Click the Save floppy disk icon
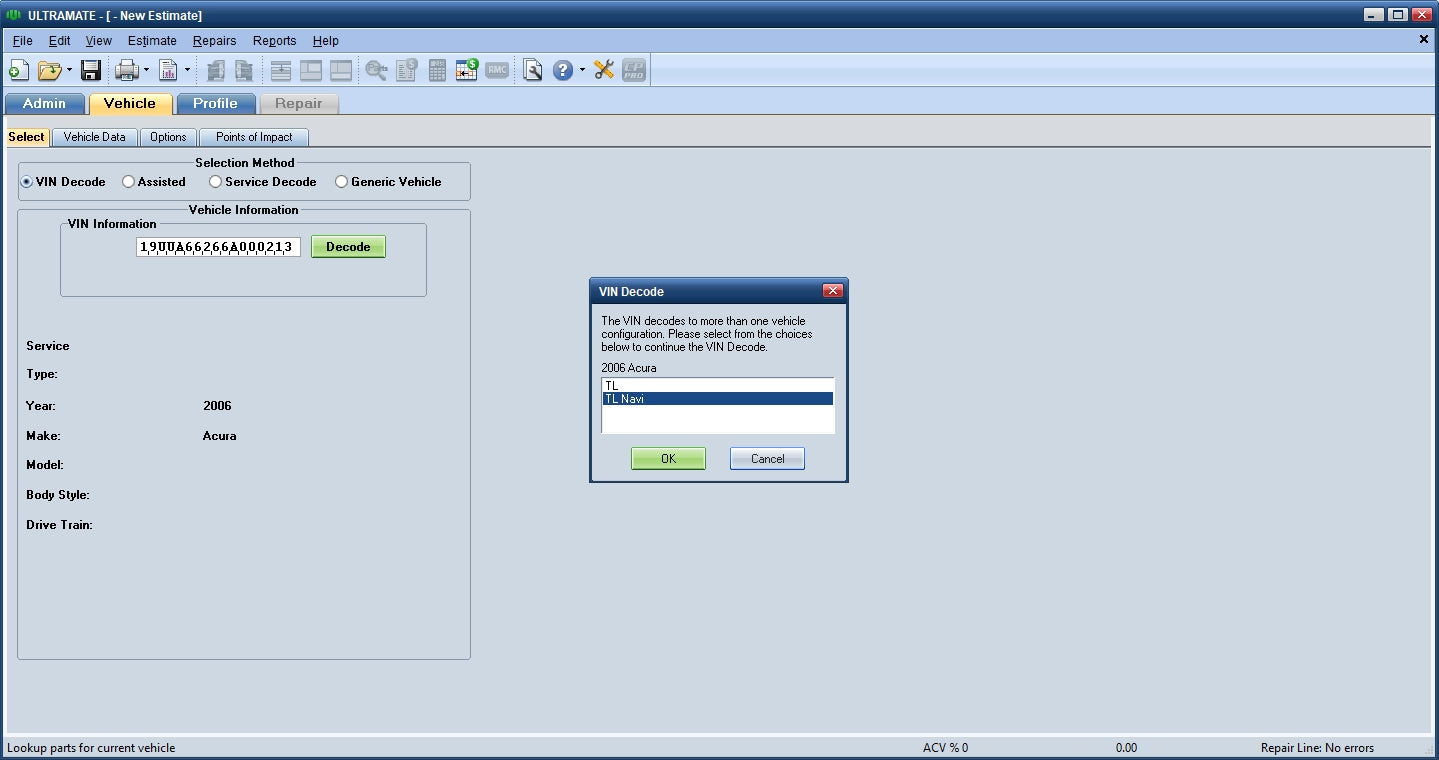1439x760 pixels. tap(91, 70)
